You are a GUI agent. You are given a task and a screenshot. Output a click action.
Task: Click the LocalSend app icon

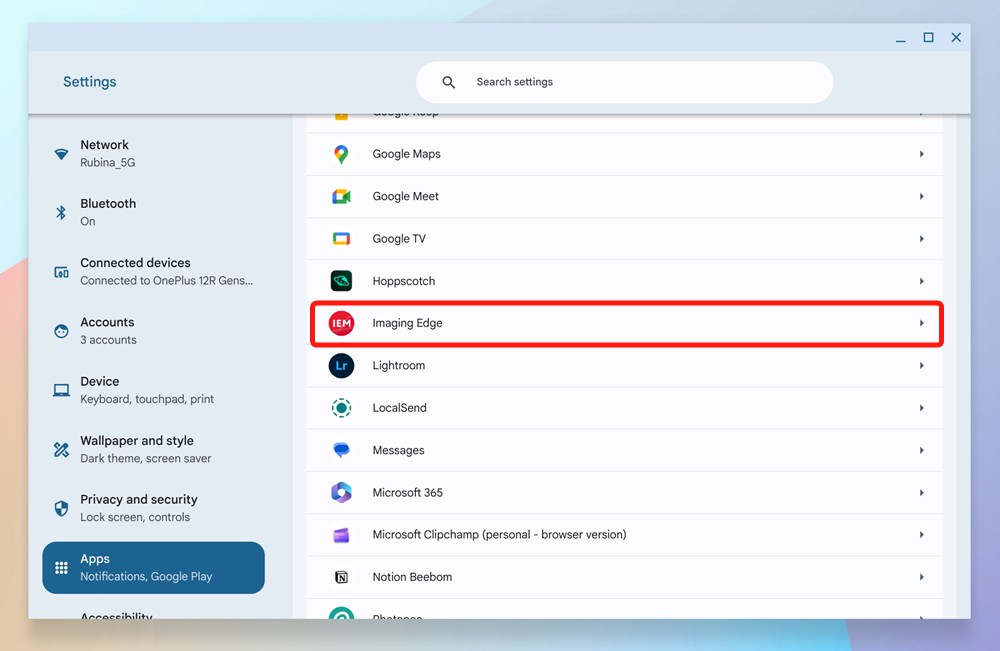coord(341,407)
